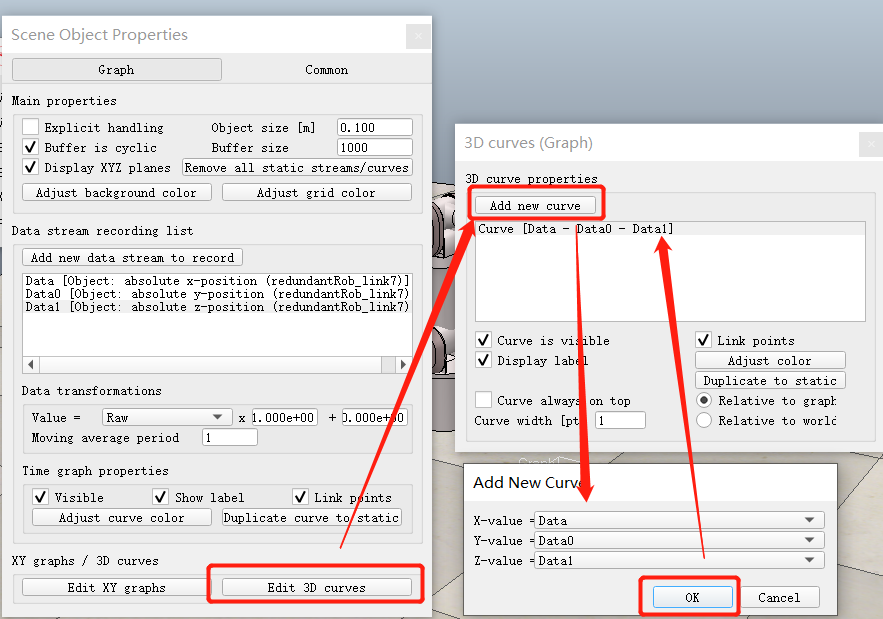This screenshot has width=883, height=619.
Task: Toggle Link points in 3D curves dialog
Action: 703,340
